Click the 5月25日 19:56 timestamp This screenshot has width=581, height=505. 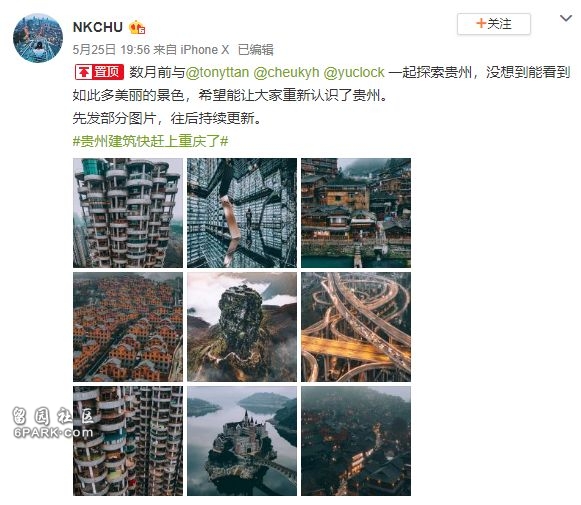click(x=111, y=50)
